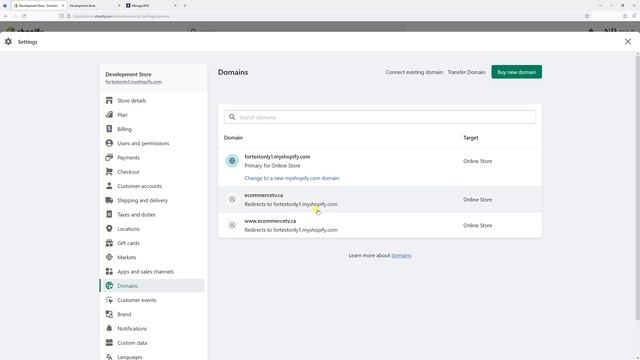This screenshot has height=360, width=640.
Task: Click Shipping and delivery truck icon
Action: tap(109, 200)
